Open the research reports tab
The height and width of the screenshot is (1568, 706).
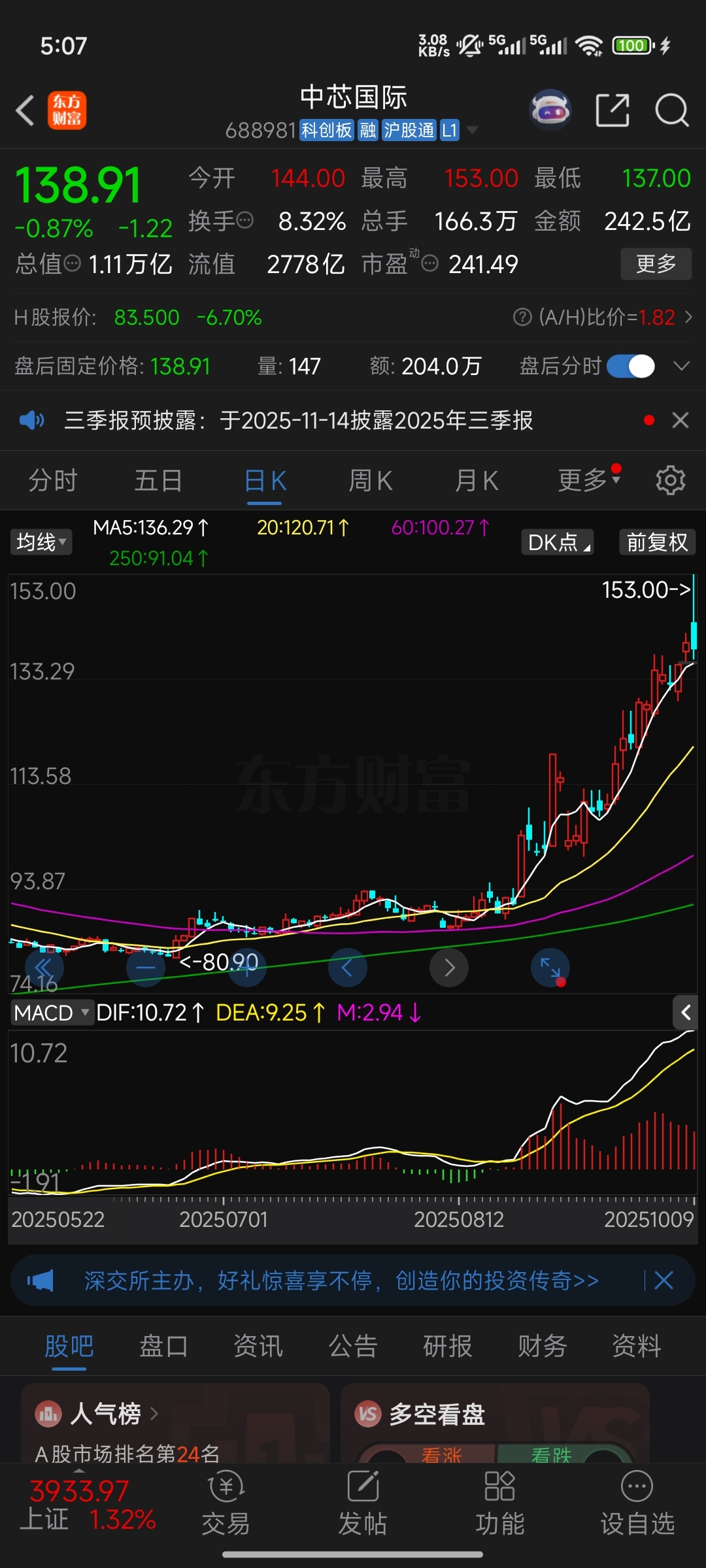click(x=448, y=1346)
